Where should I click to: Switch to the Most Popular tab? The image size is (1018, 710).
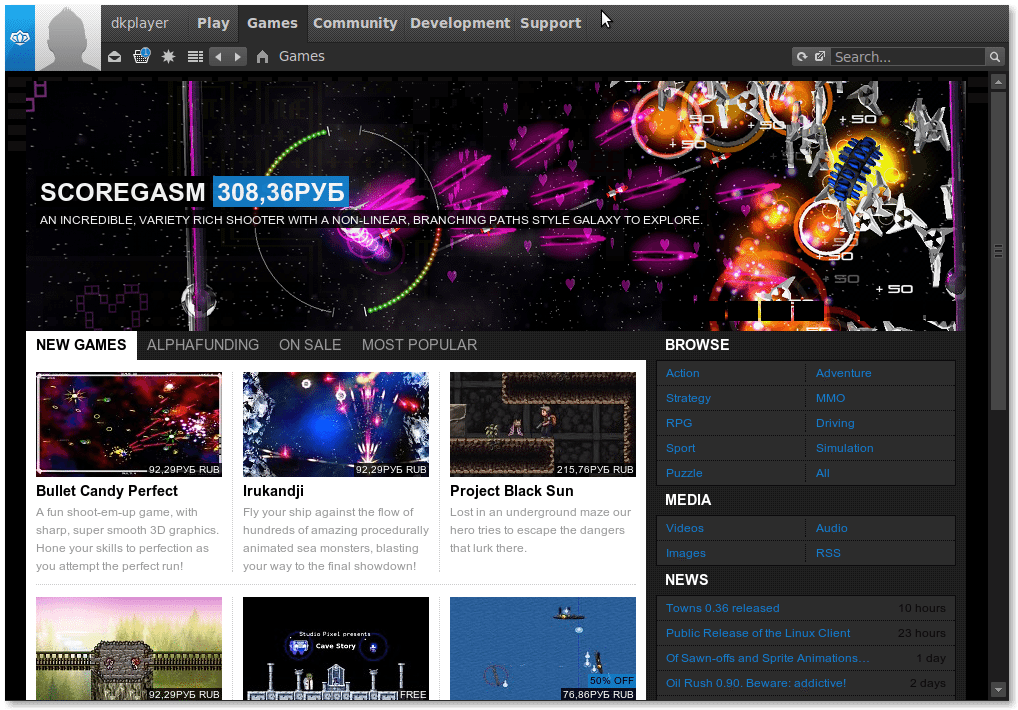419,345
